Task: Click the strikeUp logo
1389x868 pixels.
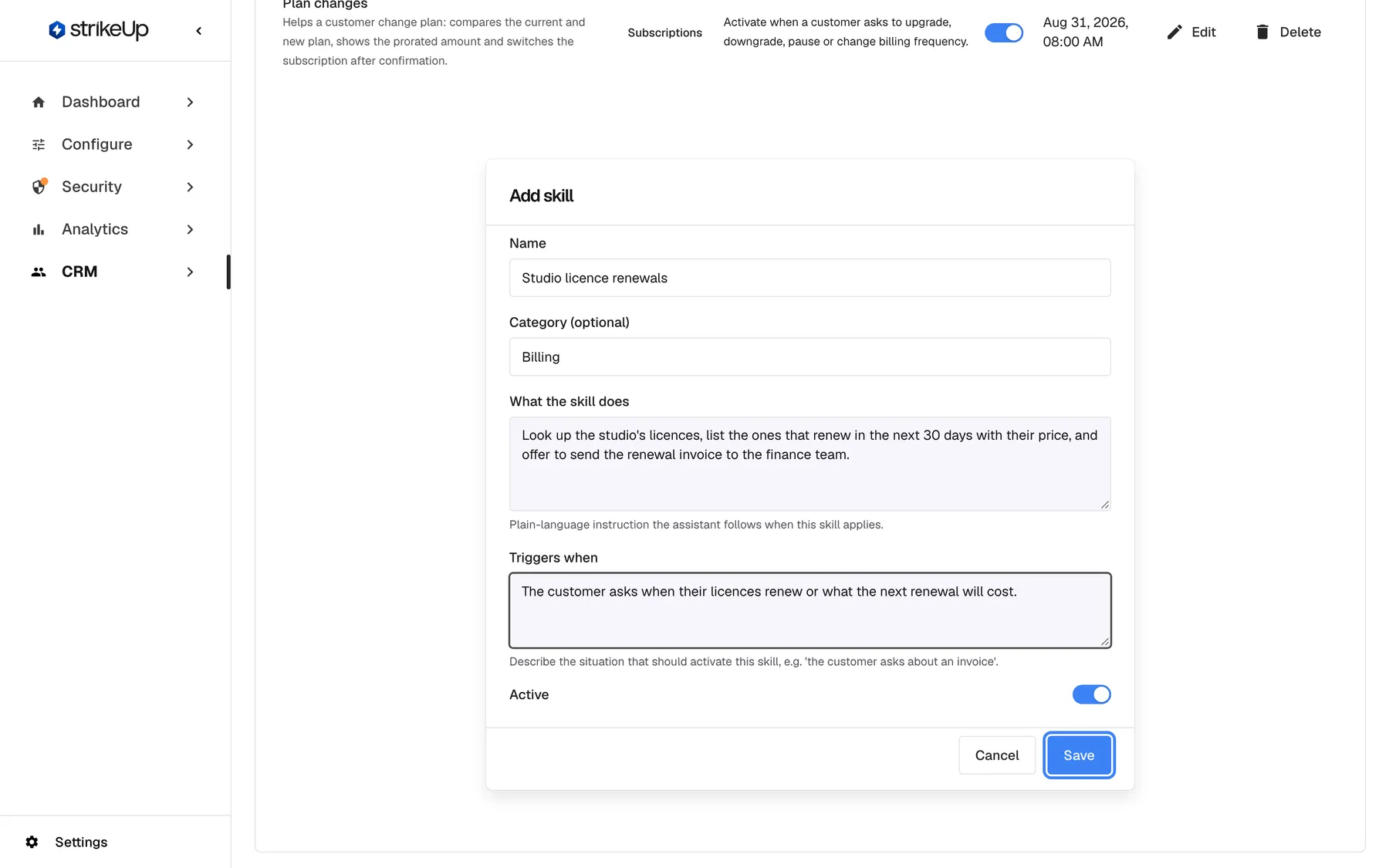Action: [x=98, y=30]
